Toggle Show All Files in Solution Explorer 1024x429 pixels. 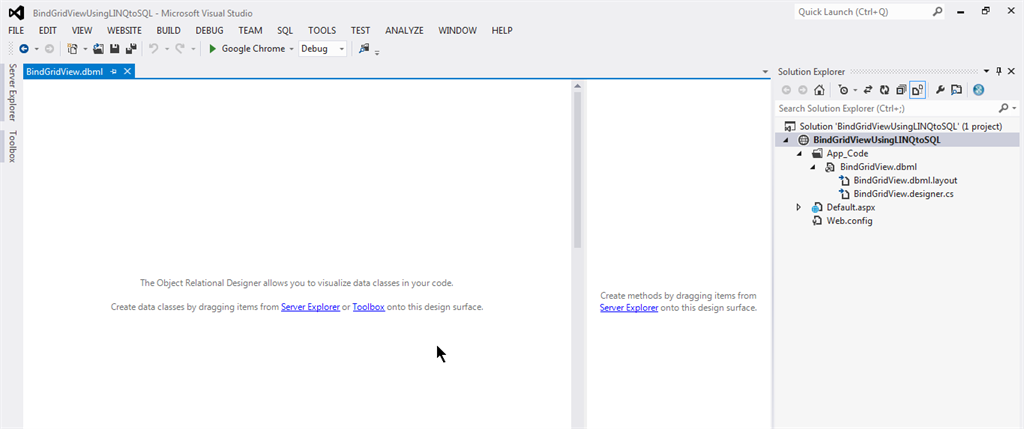tap(918, 90)
